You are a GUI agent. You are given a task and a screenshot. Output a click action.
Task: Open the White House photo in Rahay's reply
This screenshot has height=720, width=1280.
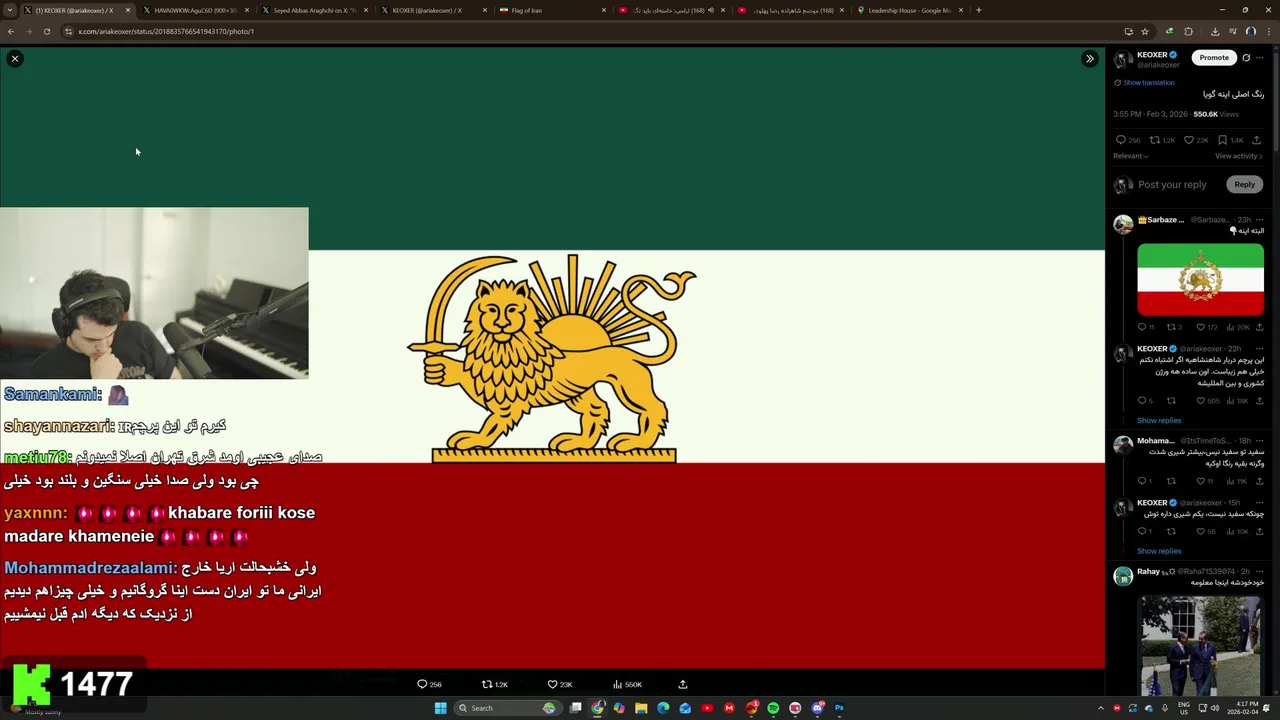[x=1200, y=646]
